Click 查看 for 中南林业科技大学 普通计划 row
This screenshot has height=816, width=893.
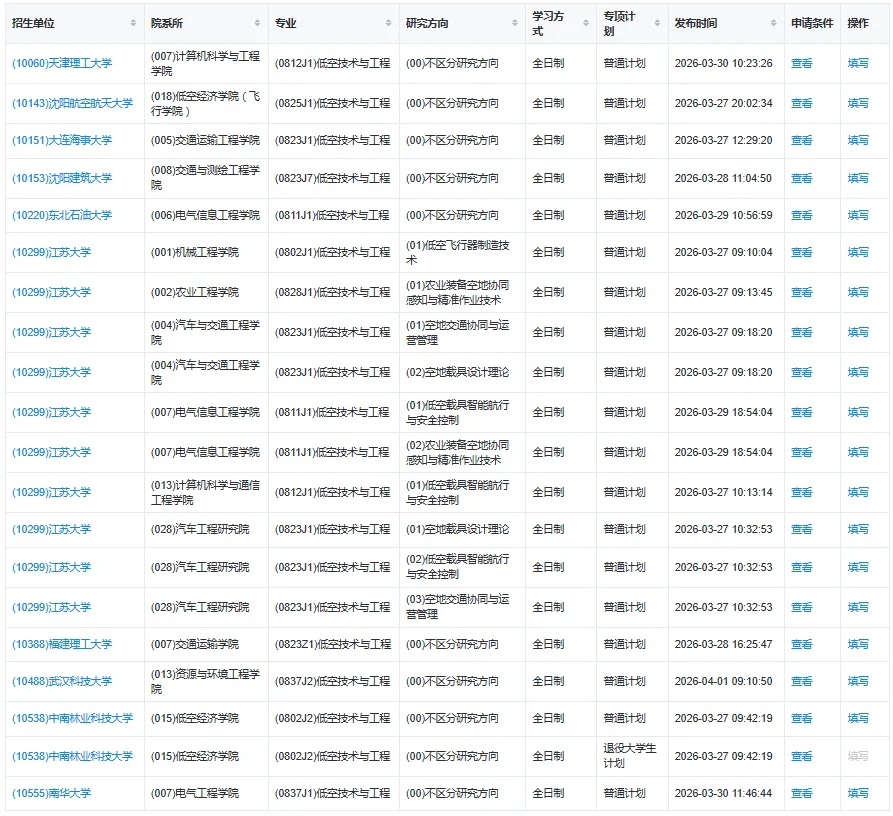pos(801,718)
